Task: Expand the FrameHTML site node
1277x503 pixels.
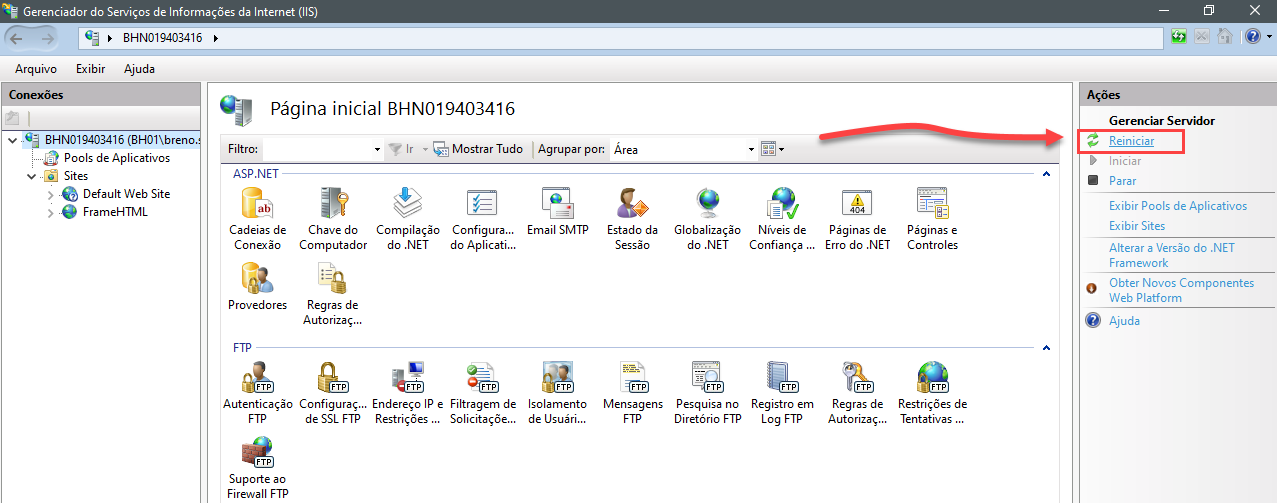Action: [51, 212]
